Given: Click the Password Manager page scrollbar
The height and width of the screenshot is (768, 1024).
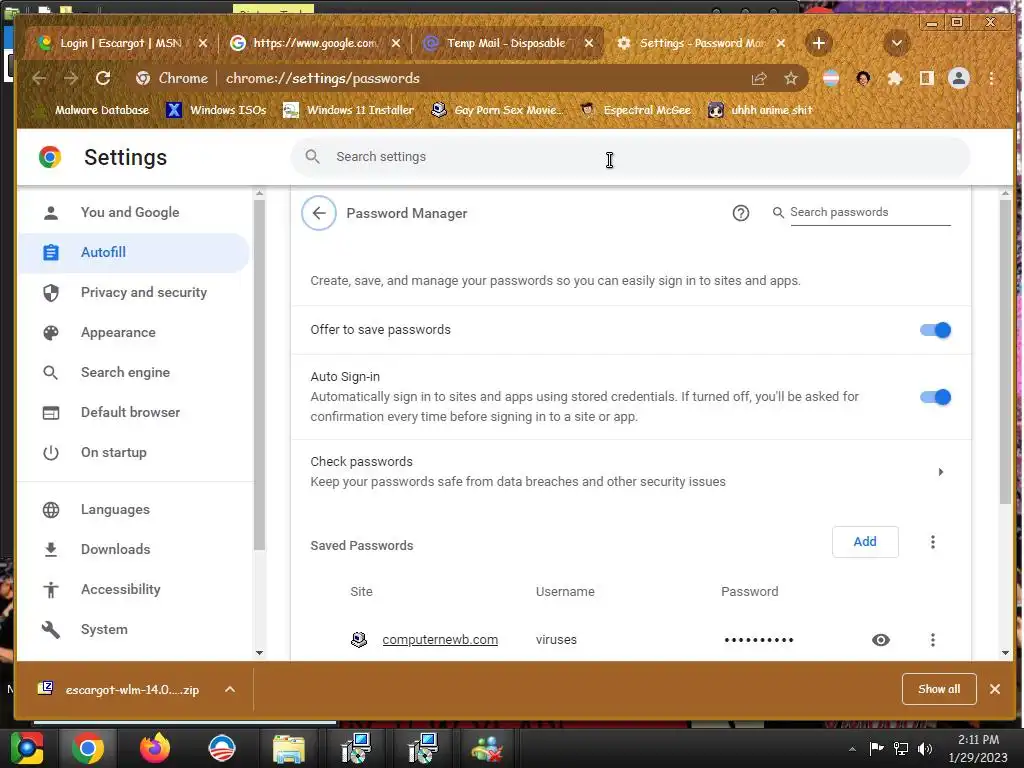Looking at the screenshot, I should coord(1005,351).
